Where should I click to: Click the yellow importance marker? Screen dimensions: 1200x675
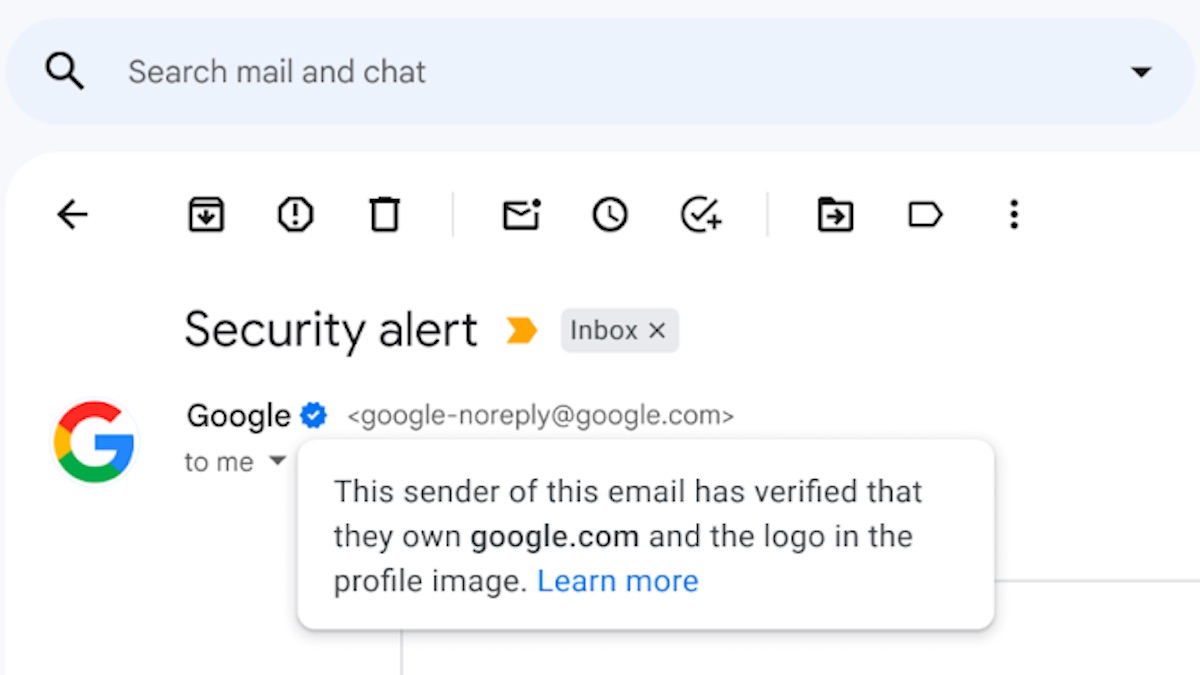point(518,330)
